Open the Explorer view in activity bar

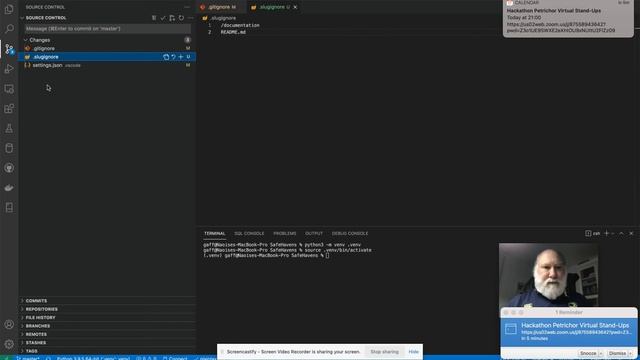coord(9,9)
